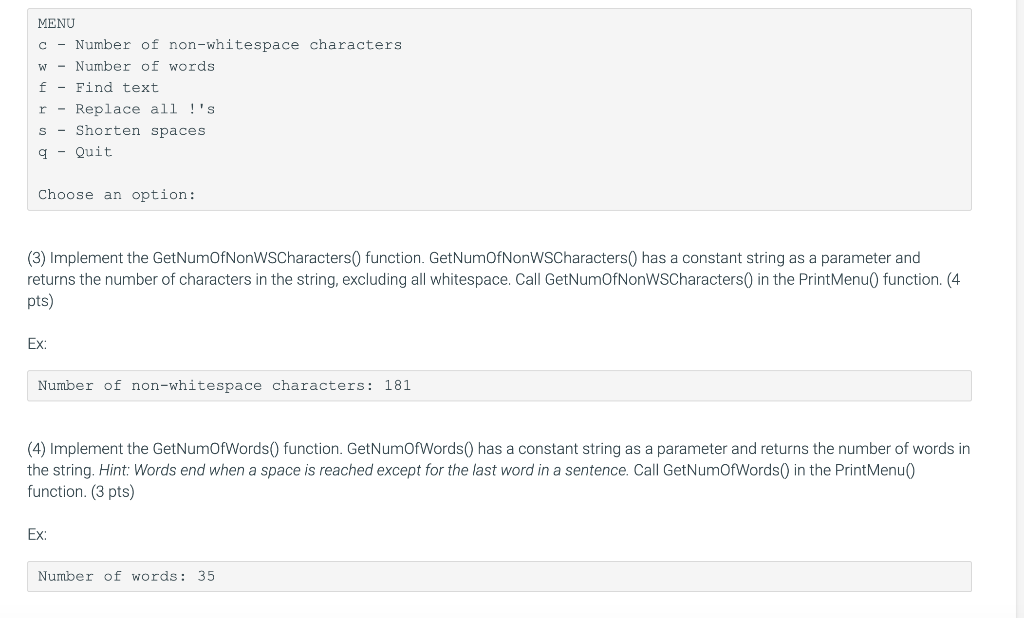Click the step (4) GetNumOfWords paragraph

click(x=499, y=470)
